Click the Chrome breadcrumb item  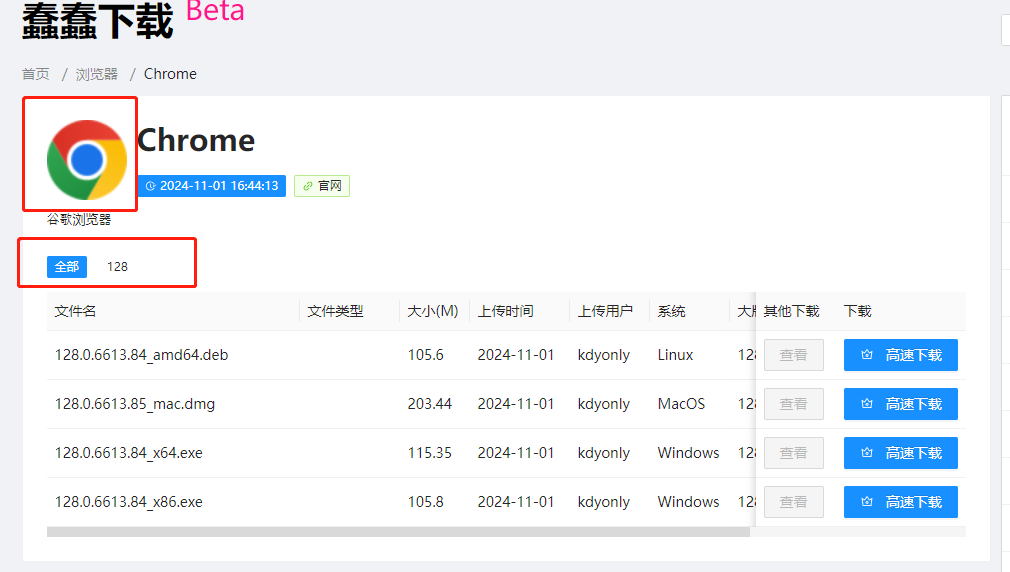coord(170,74)
